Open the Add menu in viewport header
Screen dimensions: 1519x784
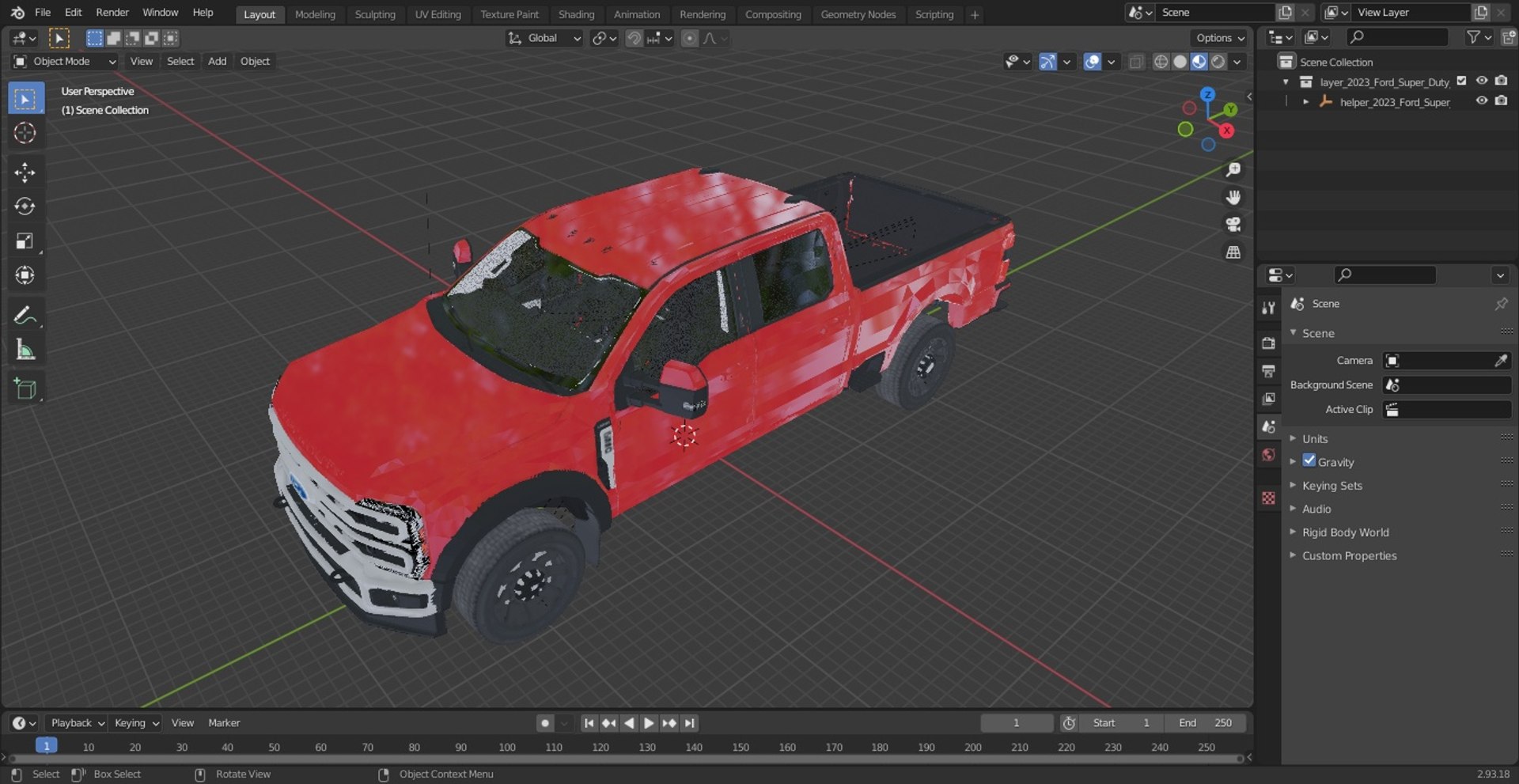[217, 62]
